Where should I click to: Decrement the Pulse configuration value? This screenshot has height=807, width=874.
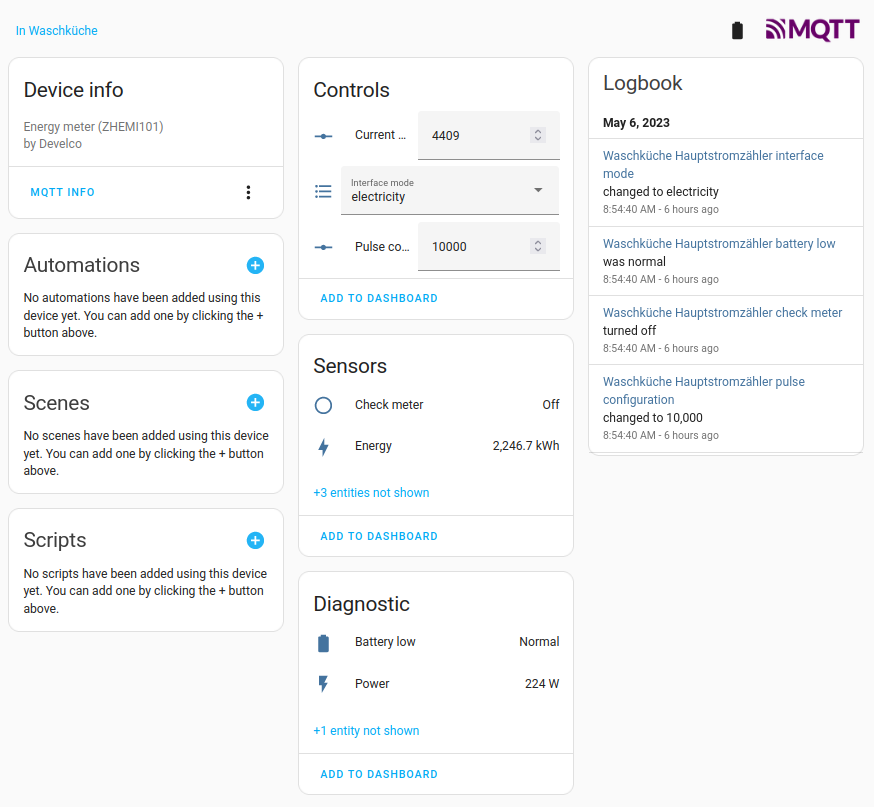pyautogui.click(x=538, y=252)
